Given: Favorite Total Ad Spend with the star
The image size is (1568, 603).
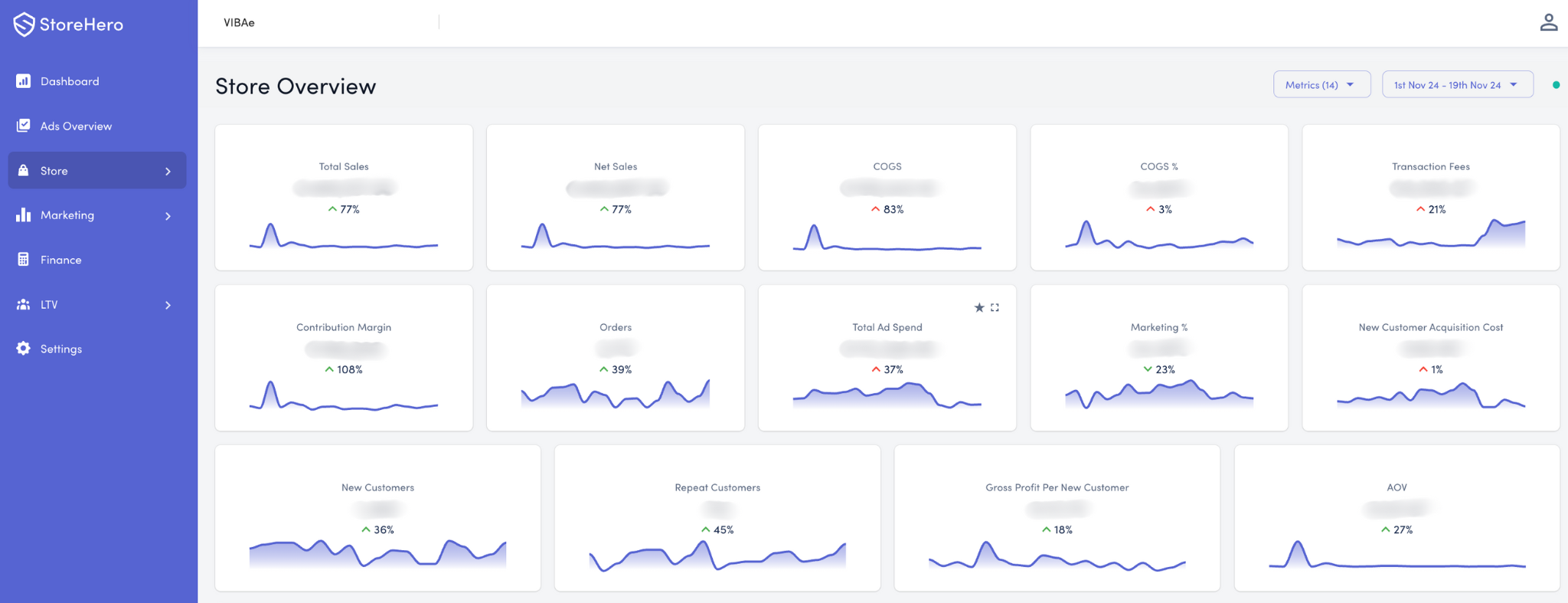Looking at the screenshot, I should click(978, 307).
